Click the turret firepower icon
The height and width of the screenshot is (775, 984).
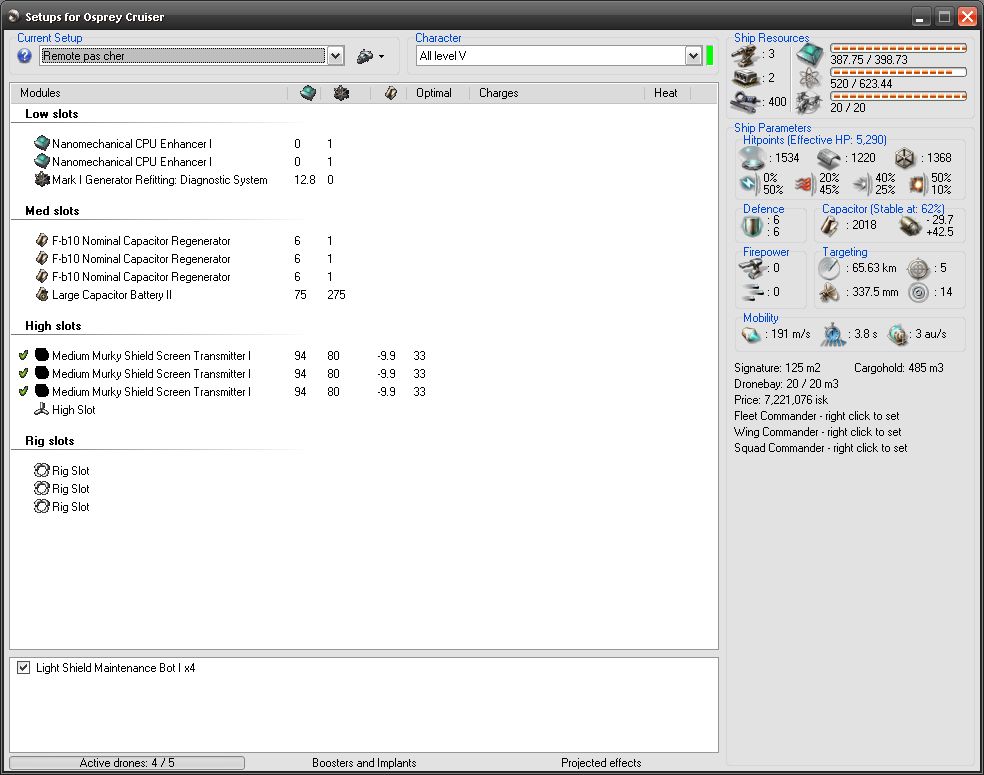point(751,268)
